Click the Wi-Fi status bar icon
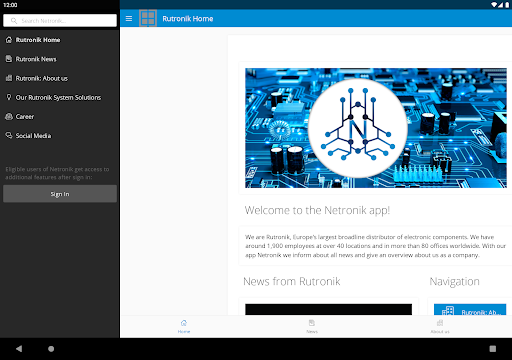 click(494, 4)
